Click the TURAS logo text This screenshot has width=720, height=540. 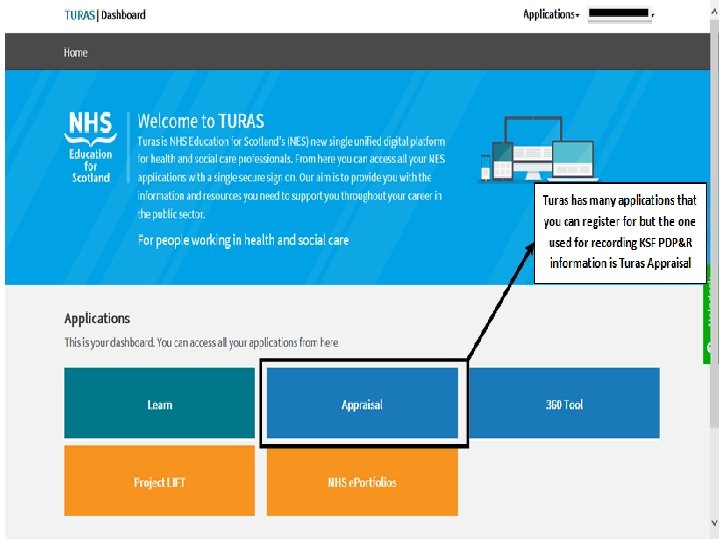pos(79,15)
